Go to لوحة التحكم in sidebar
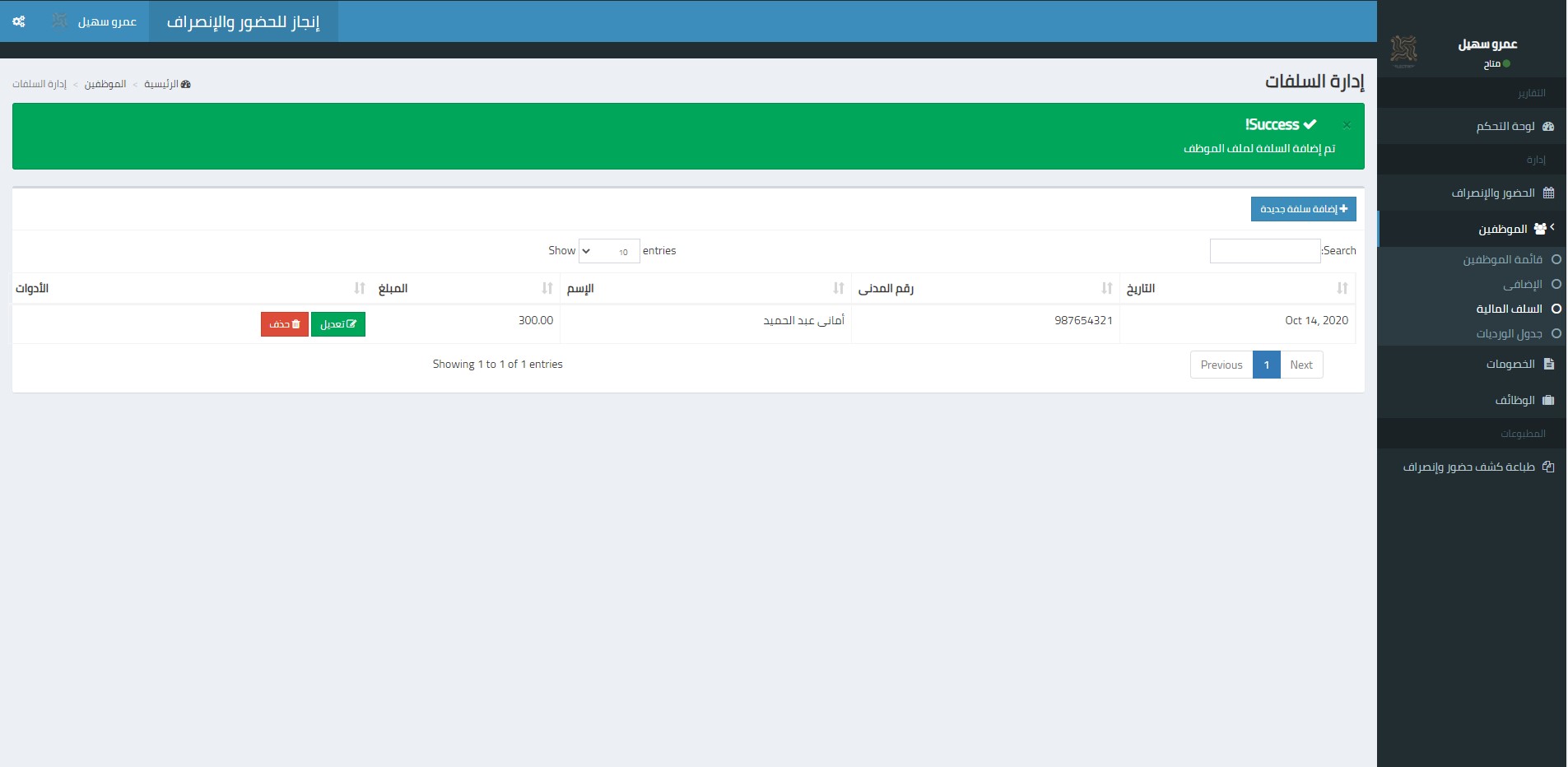 coord(1472,126)
